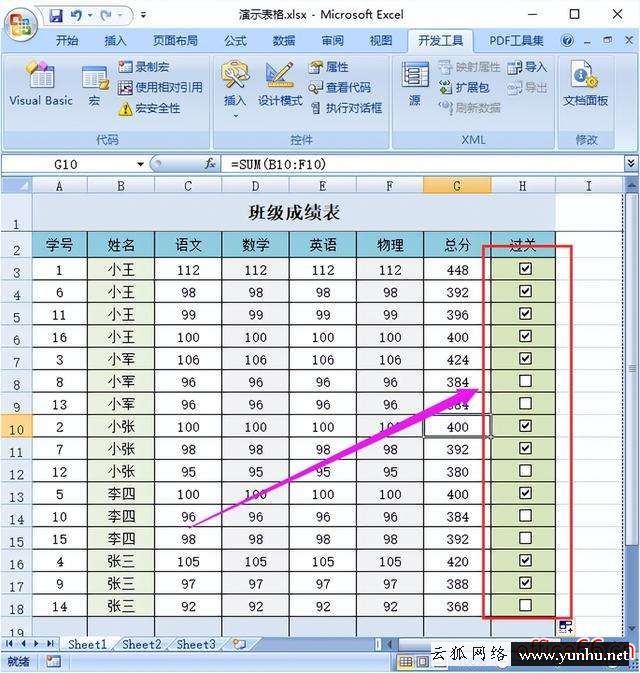This screenshot has width=640, height=673.
Task: Open Macro Security (宏安全性)
Action: tap(149, 108)
